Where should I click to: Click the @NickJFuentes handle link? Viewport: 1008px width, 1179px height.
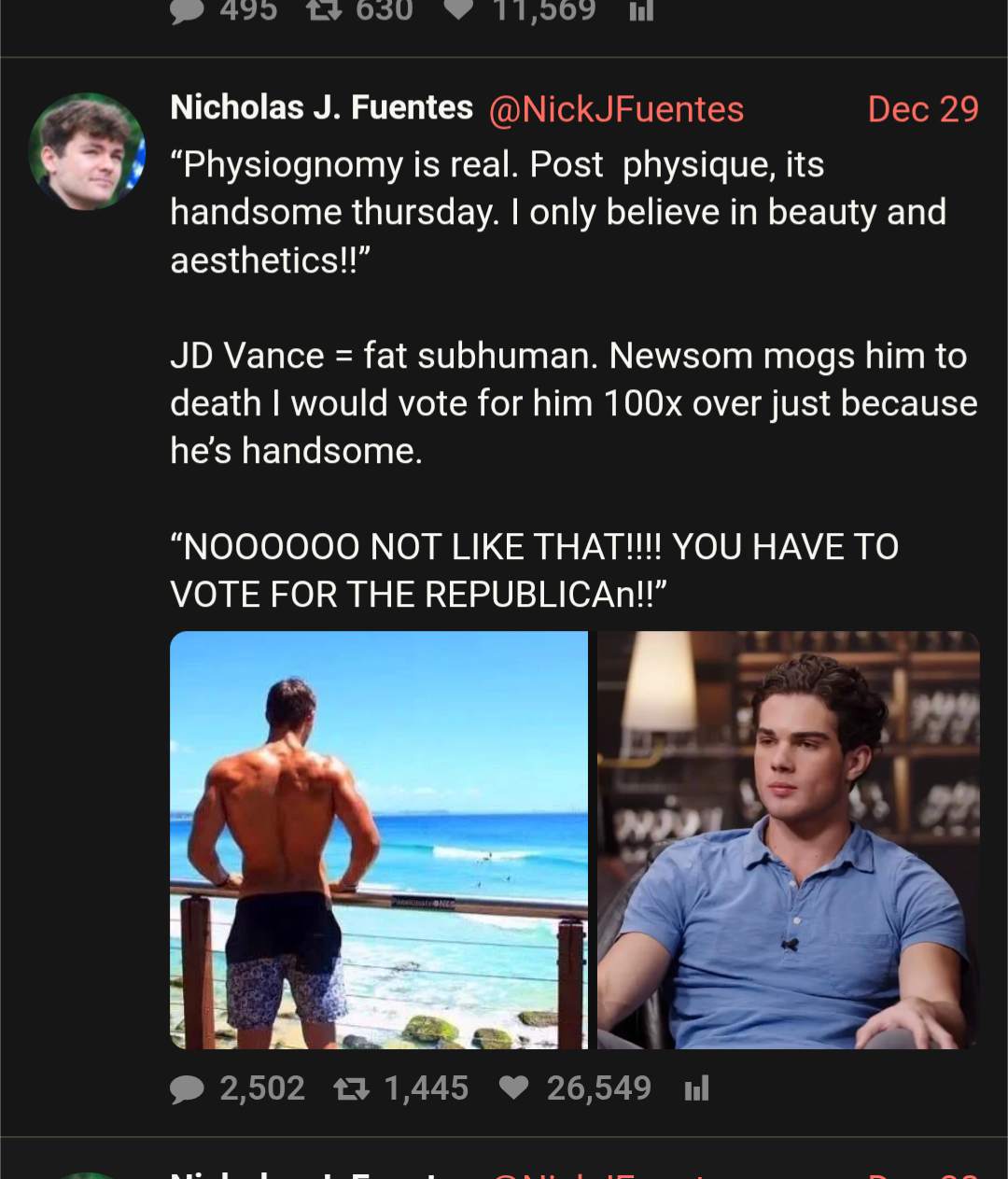(x=616, y=109)
